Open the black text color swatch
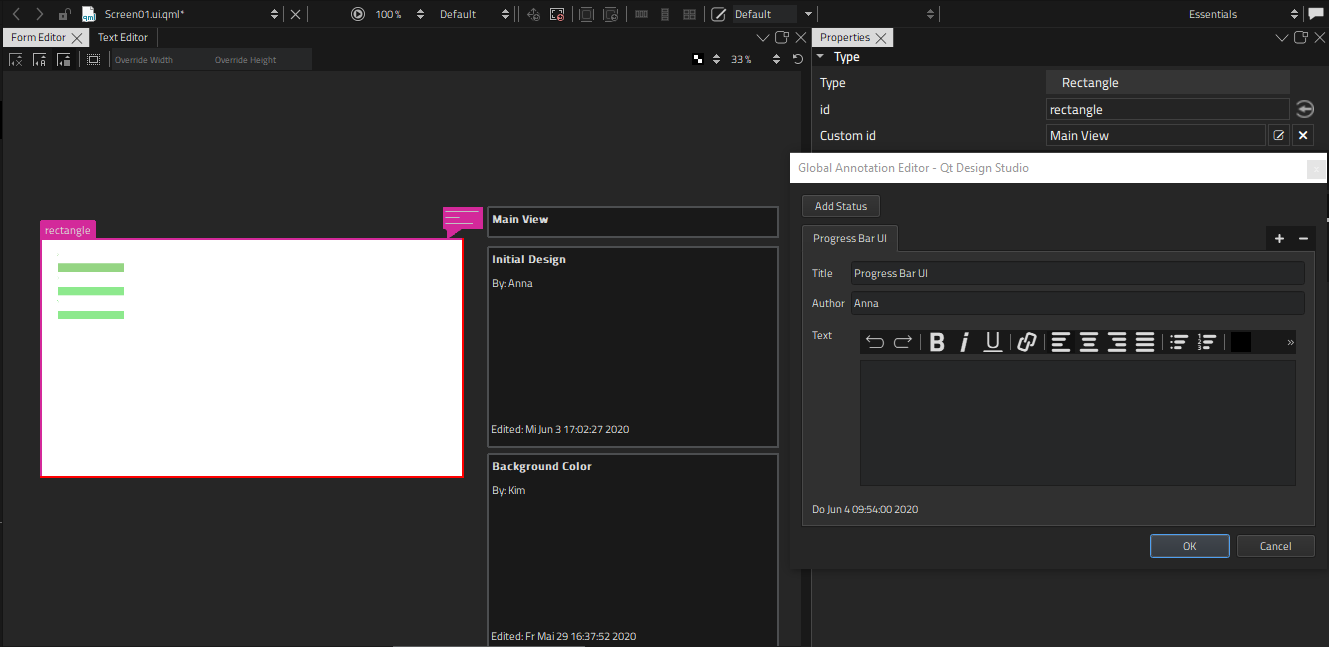This screenshot has height=647, width=1329. click(1240, 341)
